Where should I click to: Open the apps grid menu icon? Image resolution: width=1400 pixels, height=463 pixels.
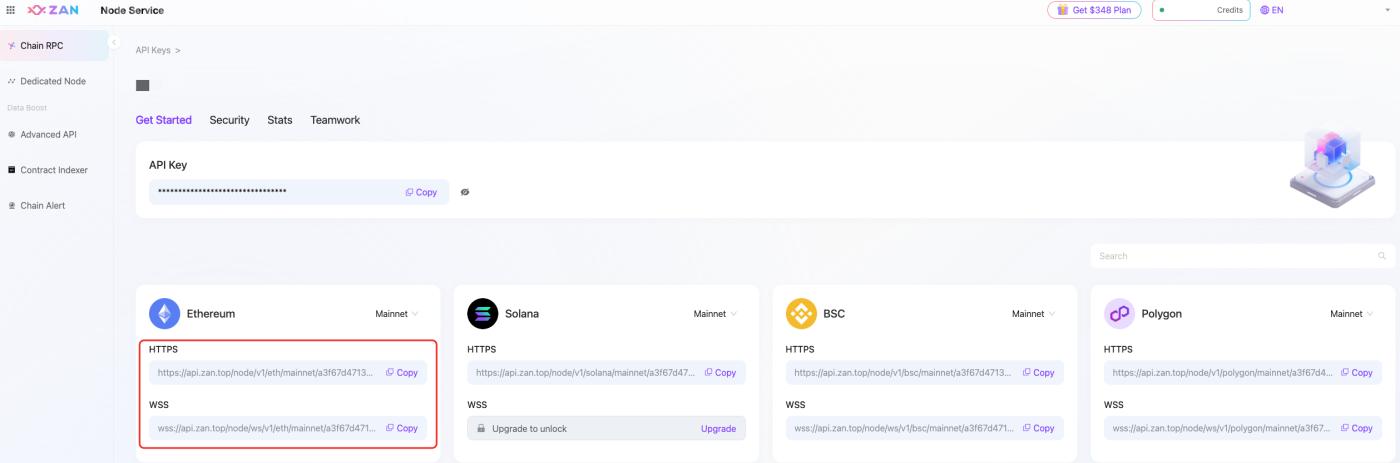pos(11,10)
